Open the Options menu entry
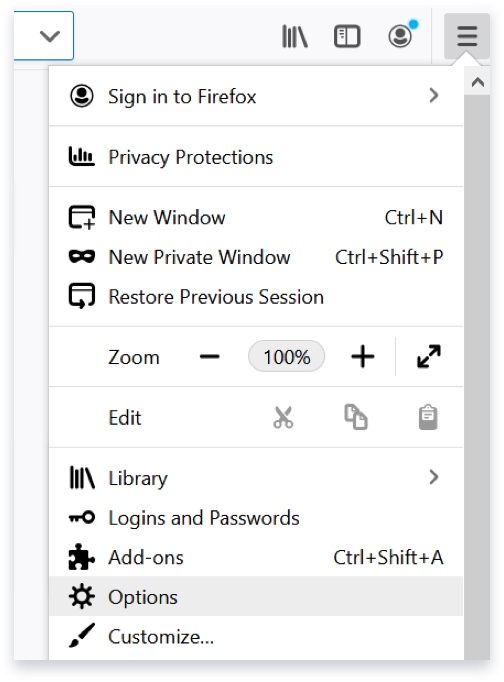The height and width of the screenshot is (682, 504). pos(256,597)
